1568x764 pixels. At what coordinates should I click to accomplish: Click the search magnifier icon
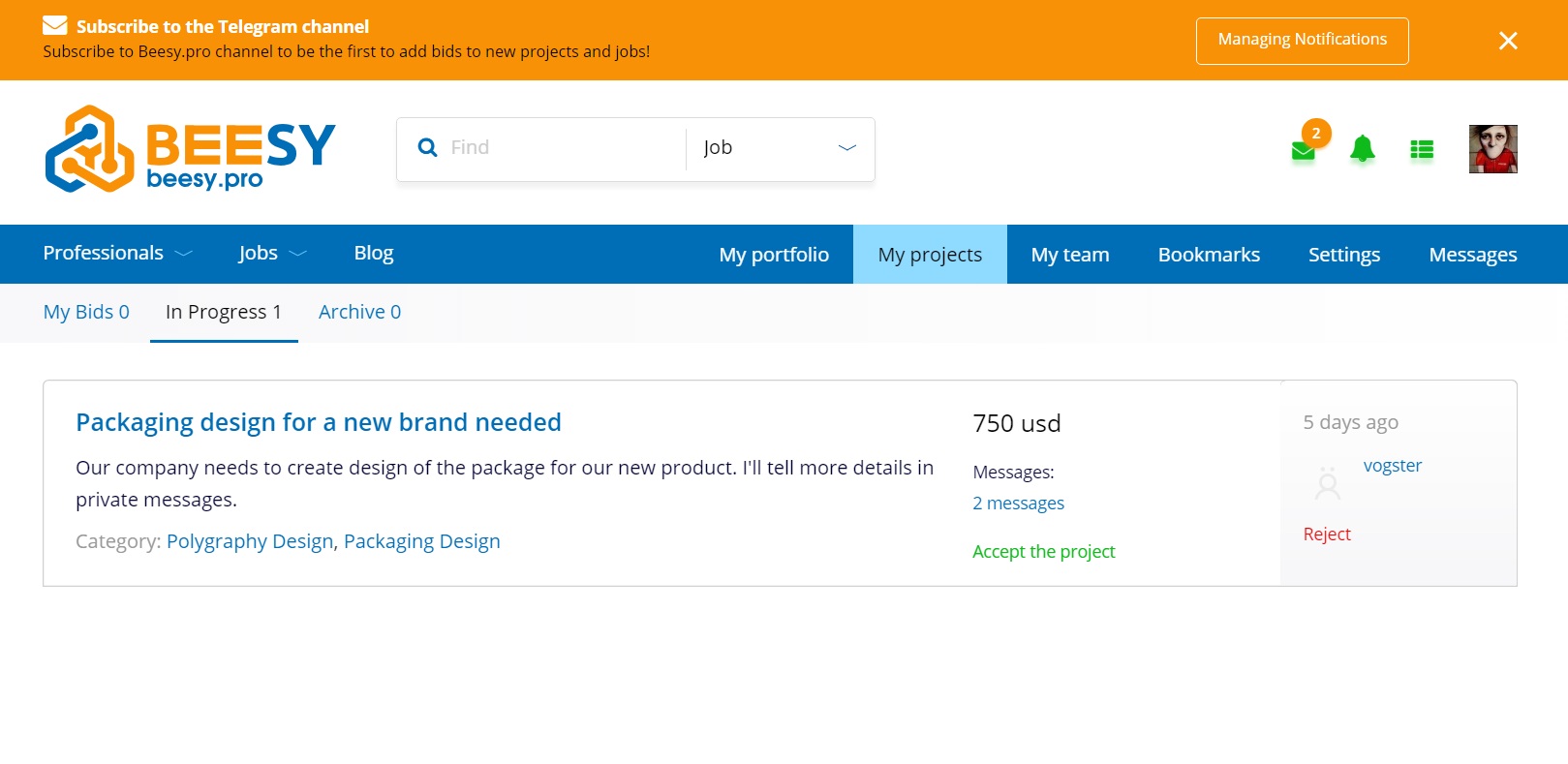(x=427, y=148)
